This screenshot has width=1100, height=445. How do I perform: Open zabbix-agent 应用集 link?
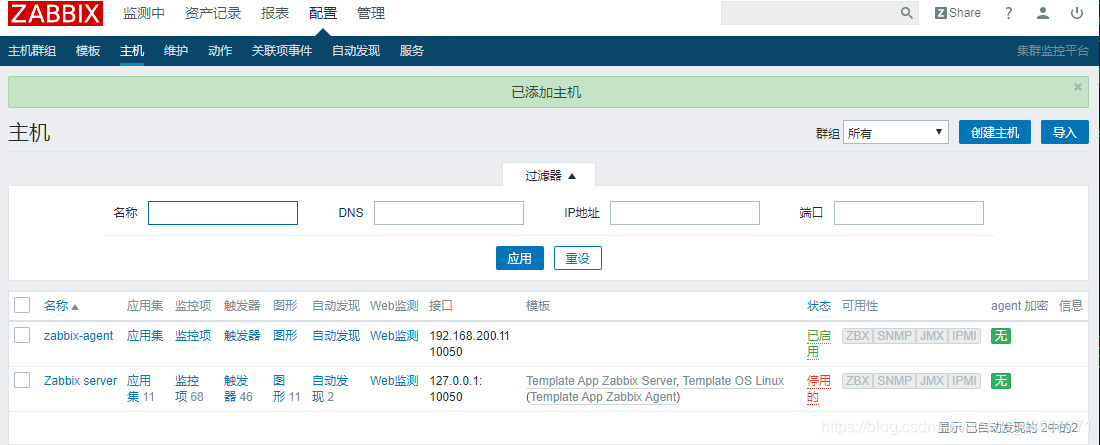point(145,336)
